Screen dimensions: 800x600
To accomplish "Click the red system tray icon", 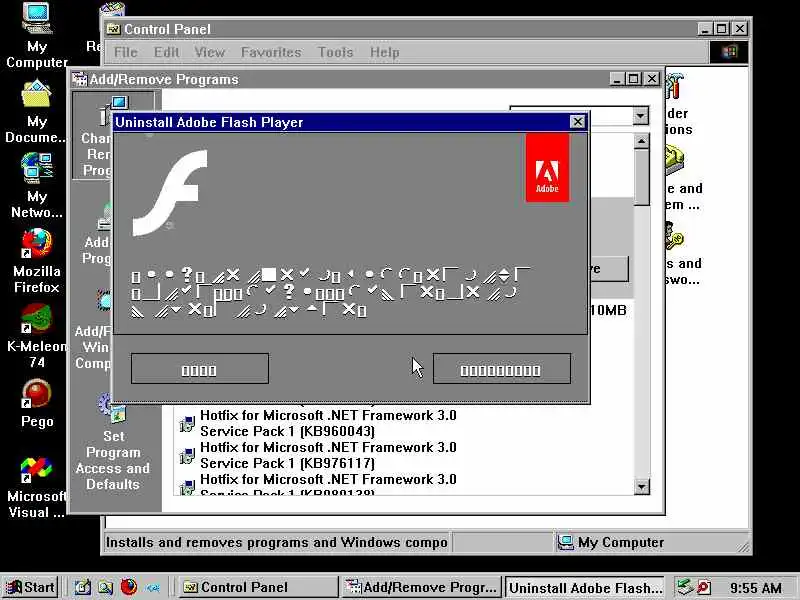I will click(x=704, y=587).
